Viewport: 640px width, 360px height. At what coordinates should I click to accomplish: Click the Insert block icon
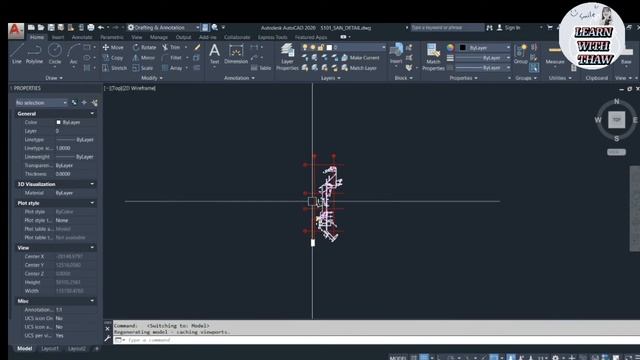pos(396,54)
